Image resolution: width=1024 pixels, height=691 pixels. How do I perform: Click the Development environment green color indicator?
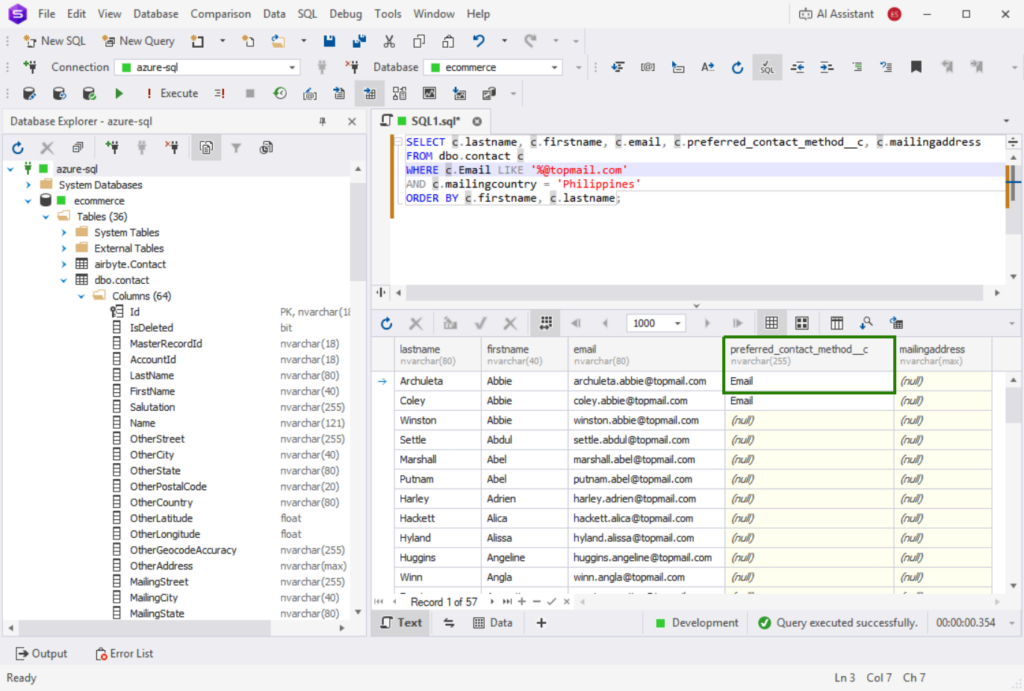click(660, 623)
